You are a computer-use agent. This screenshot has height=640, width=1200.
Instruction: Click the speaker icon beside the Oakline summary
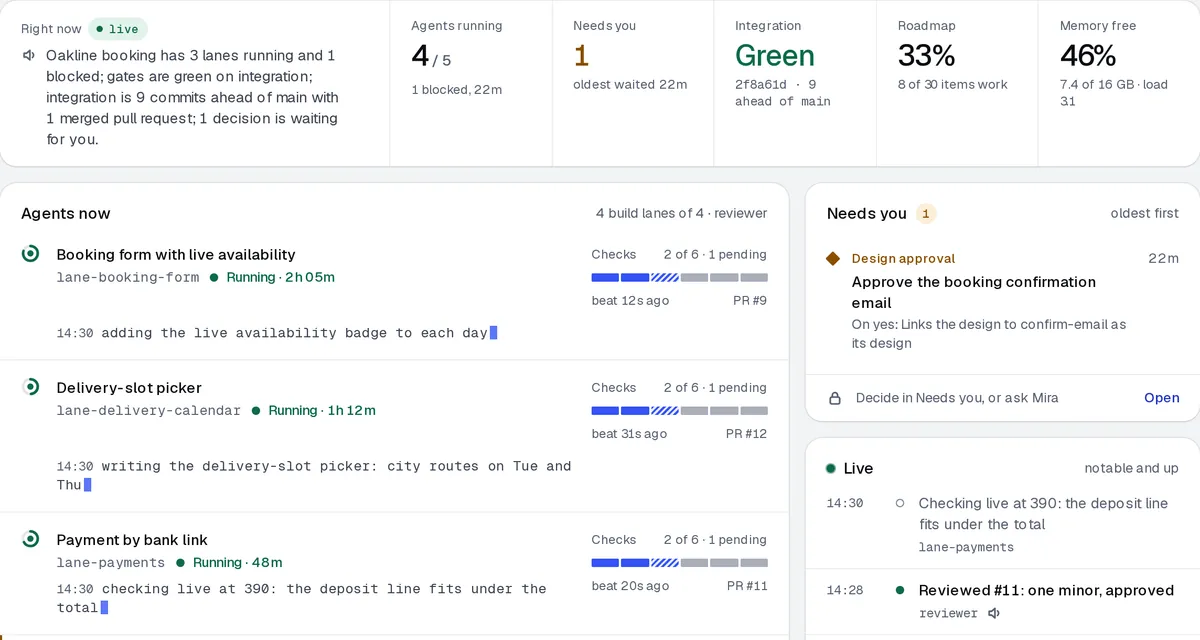[x=29, y=56]
